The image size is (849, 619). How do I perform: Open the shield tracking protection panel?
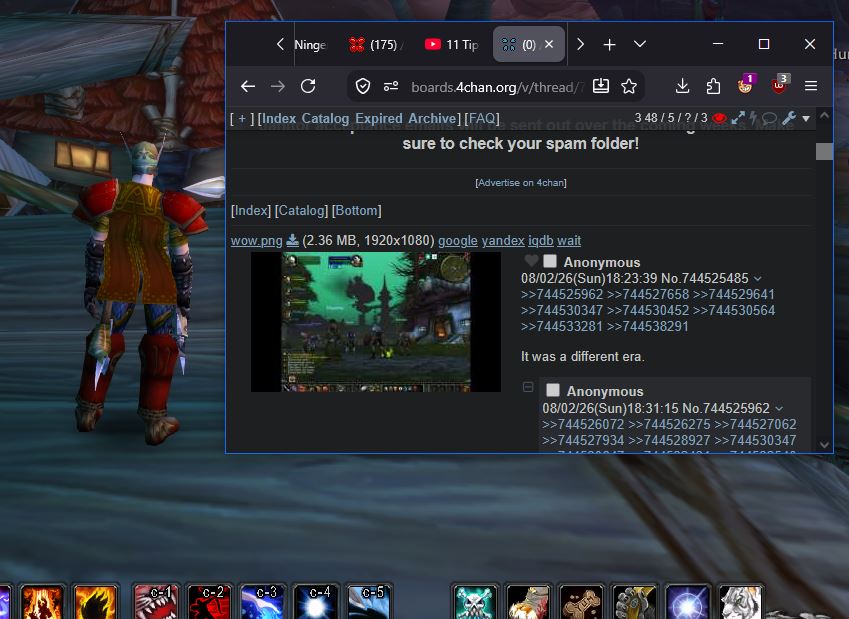point(363,86)
